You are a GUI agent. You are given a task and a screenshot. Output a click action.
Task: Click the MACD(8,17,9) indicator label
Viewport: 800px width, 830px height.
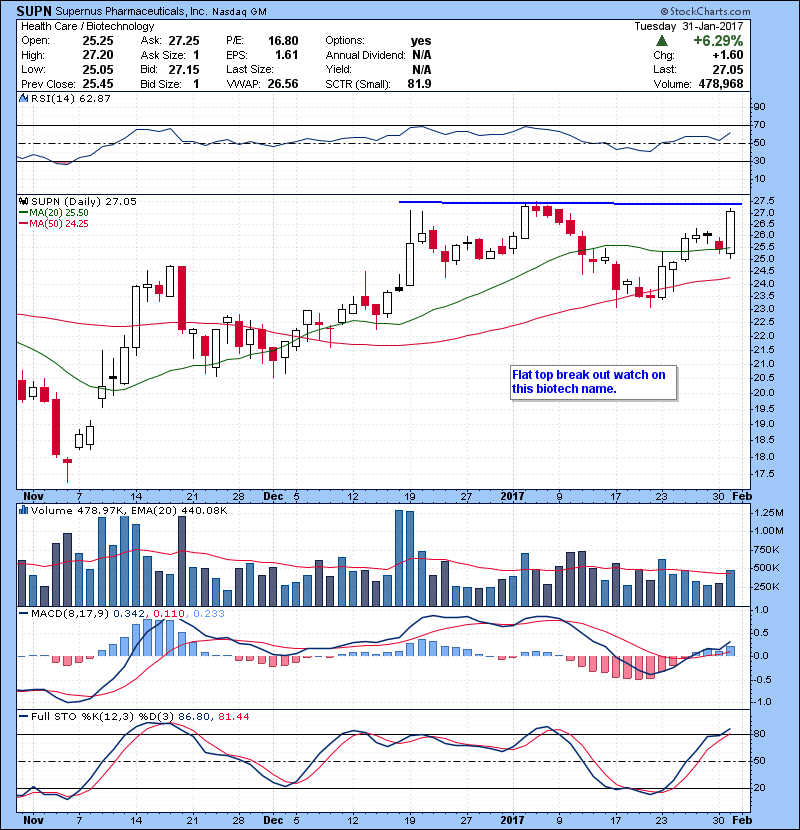(x=70, y=614)
